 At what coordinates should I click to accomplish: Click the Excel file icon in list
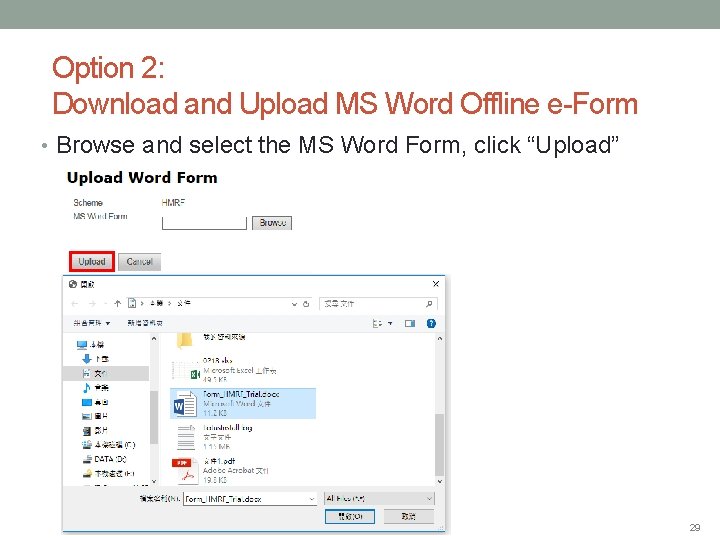[186, 370]
